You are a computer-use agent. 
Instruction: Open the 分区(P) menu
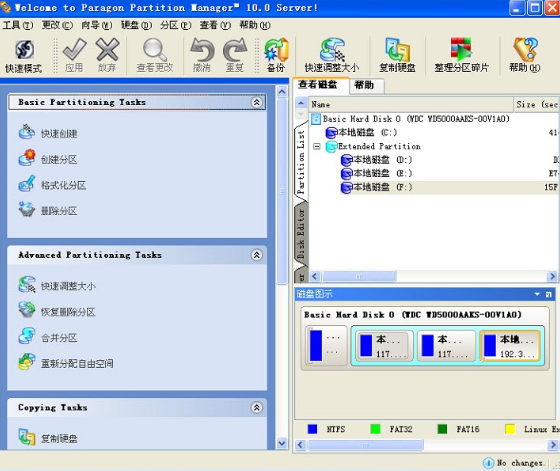click(175, 25)
